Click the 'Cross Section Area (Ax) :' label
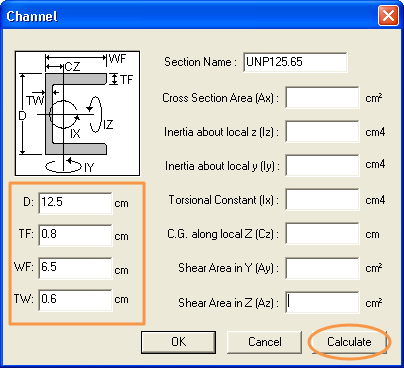 pos(221,98)
